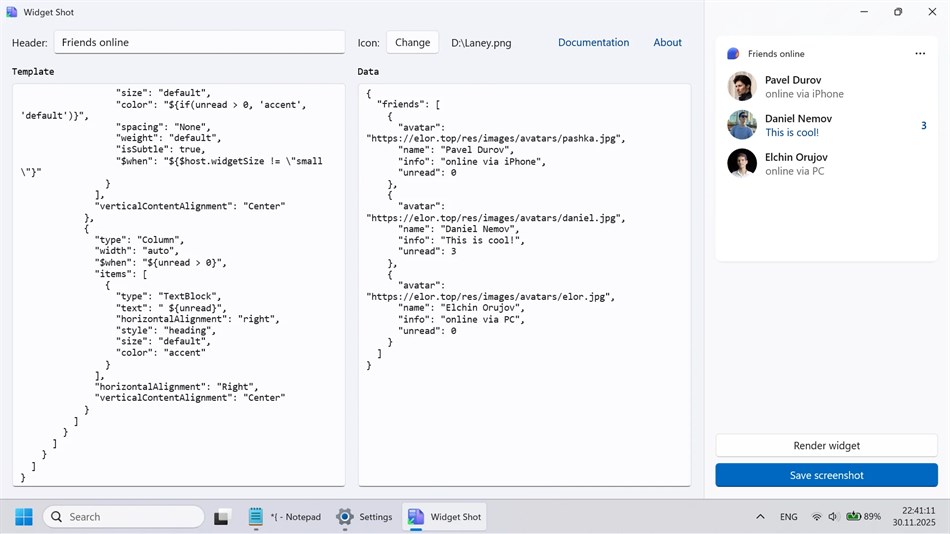Click the 'This is cool!' status text
This screenshot has width=950, height=534.
(x=792, y=133)
